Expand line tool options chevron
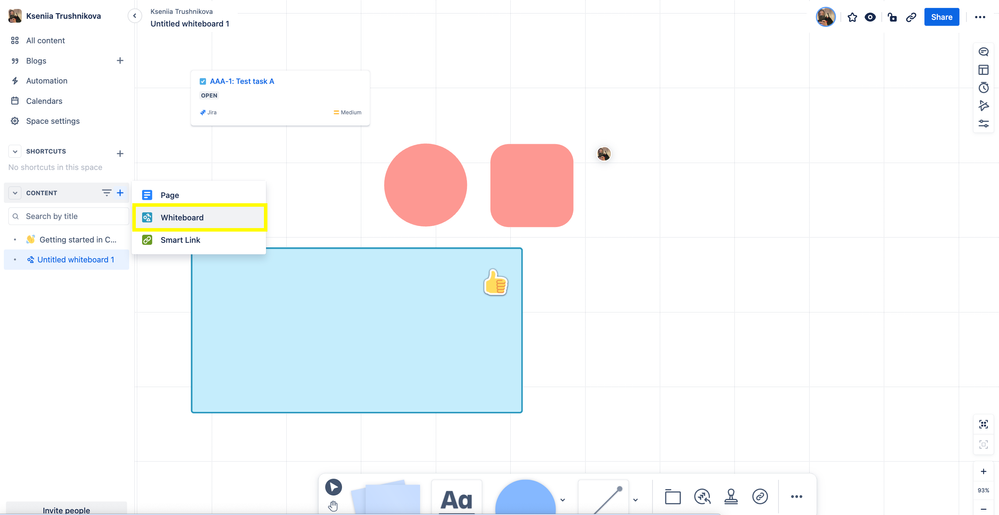The width and height of the screenshot is (999, 515). [635, 499]
